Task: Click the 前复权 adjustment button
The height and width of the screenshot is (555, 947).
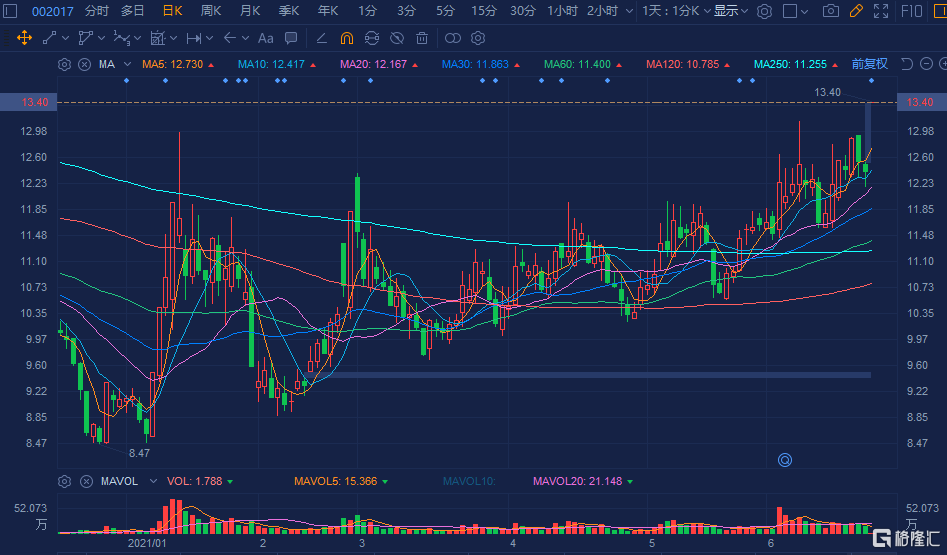Action: [869, 64]
